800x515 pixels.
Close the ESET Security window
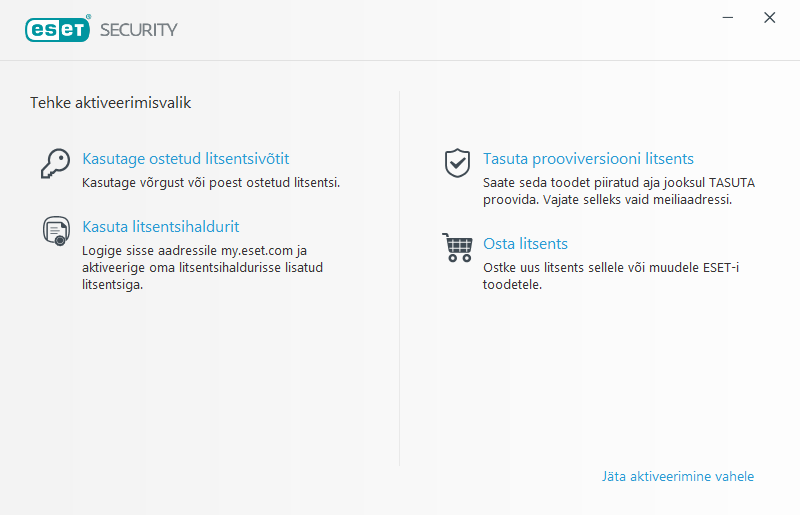769,18
